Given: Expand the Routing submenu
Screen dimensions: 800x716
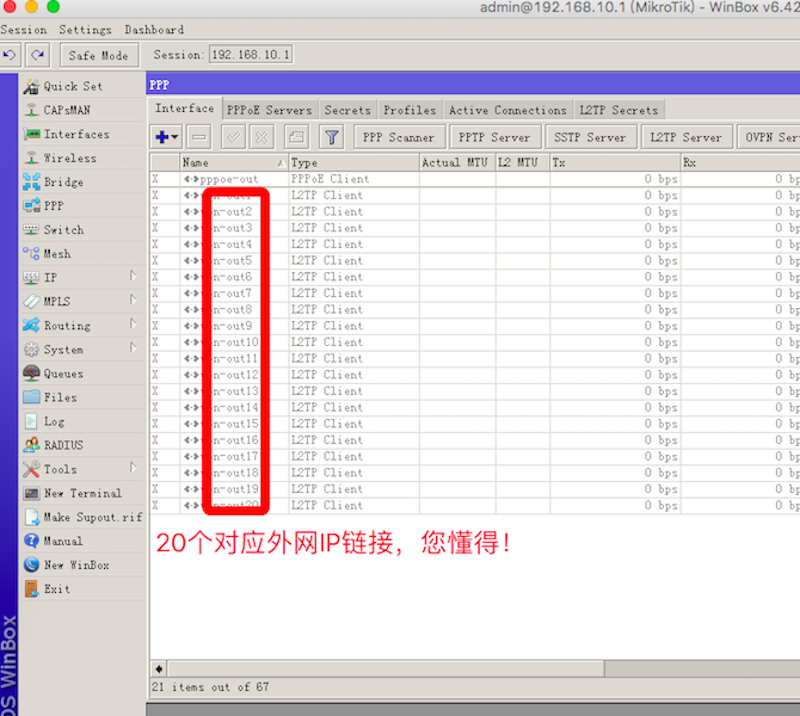Looking at the screenshot, I should 66,325.
